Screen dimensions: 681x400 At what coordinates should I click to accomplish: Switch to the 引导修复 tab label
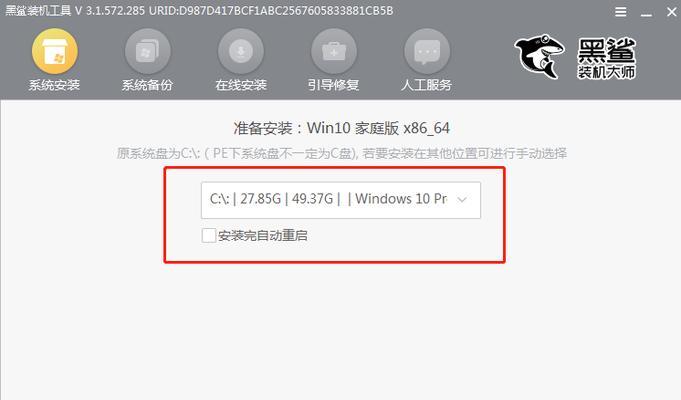(334, 85)
